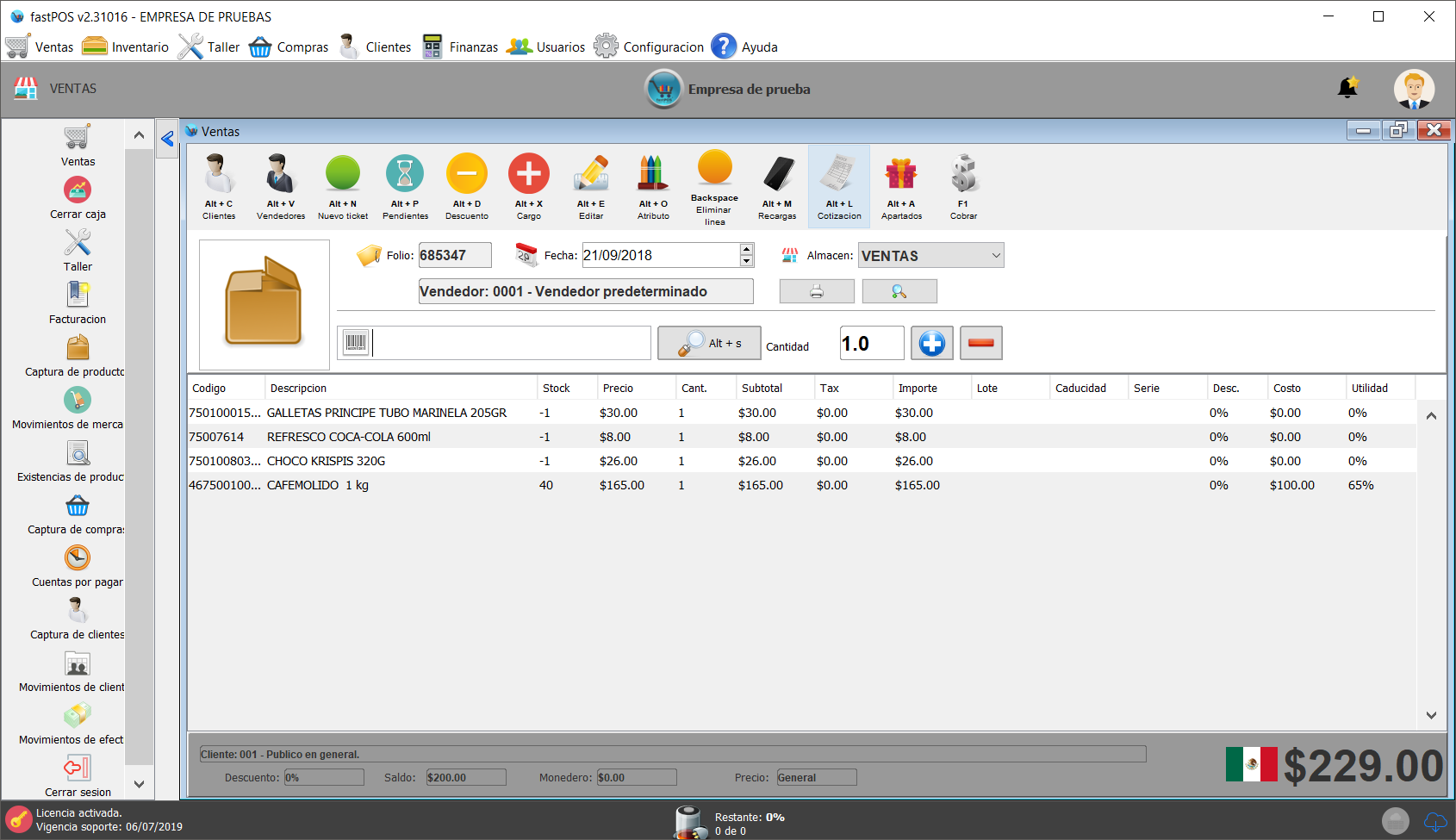Open Apartados gift icon
The height and width of the screenshot is (840, 1456).
901,175
